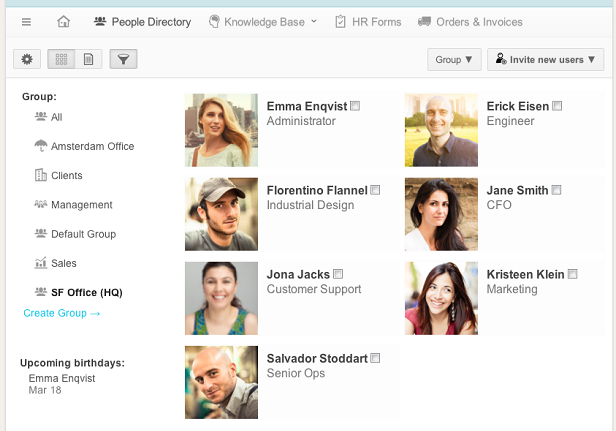Open the HR Forms tab
Screen dimensions: 616x431
click(368, 22)
